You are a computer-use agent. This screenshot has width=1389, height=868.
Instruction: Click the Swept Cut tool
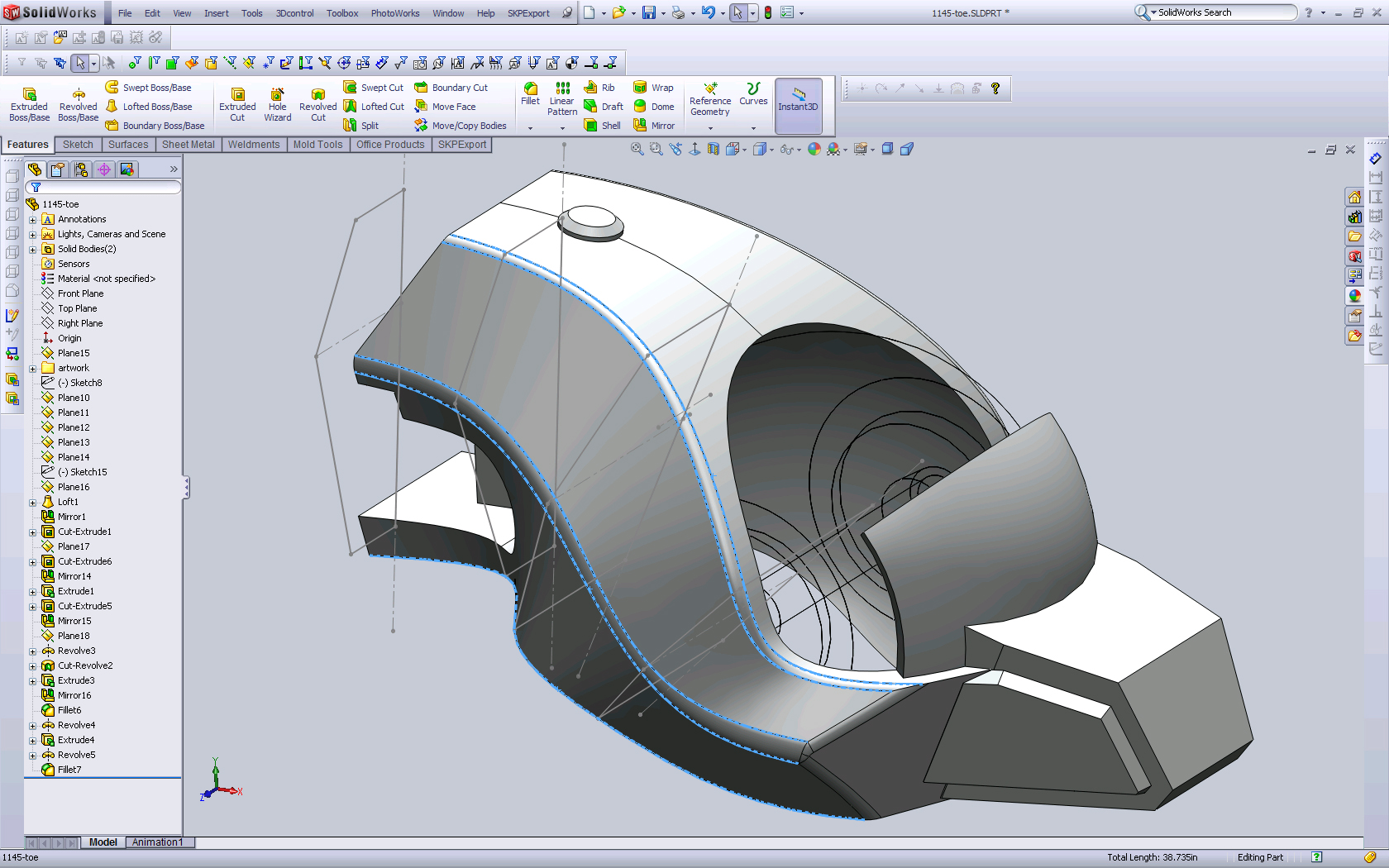[374, 88]
